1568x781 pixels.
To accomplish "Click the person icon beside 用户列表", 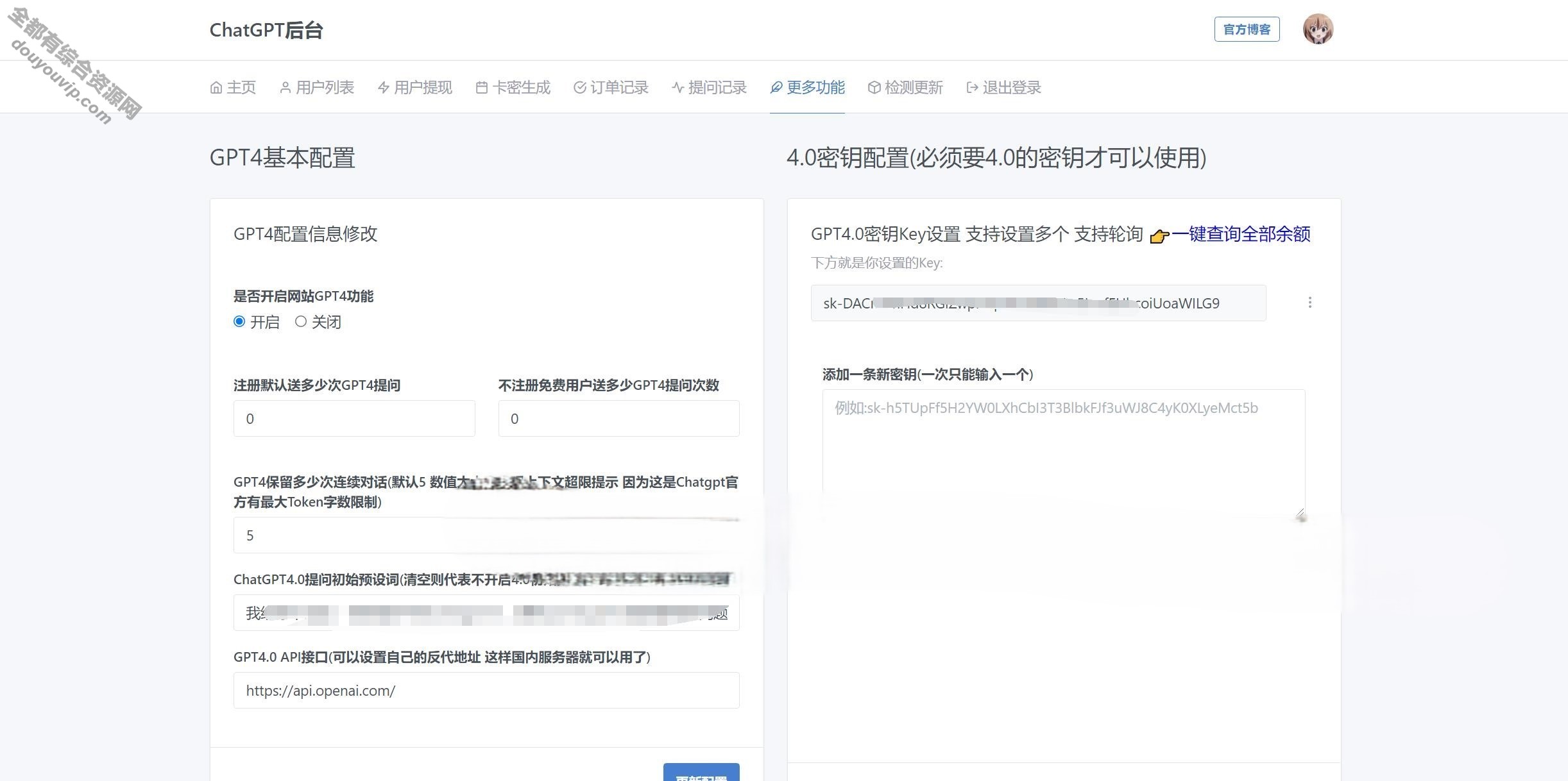I will [x=285, y=88].
